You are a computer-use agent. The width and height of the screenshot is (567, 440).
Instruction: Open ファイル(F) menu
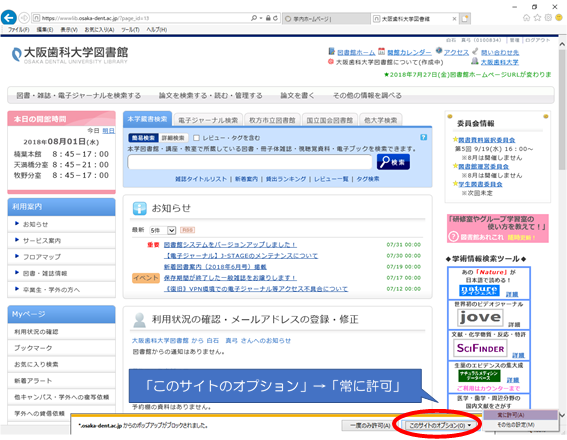click(18, 30)
